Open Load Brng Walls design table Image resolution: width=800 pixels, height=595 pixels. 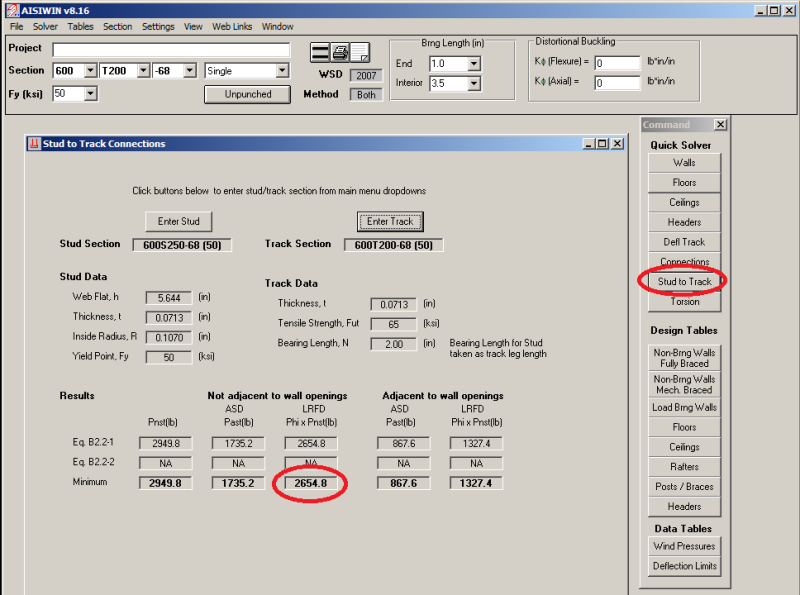(x=684, y=407)
